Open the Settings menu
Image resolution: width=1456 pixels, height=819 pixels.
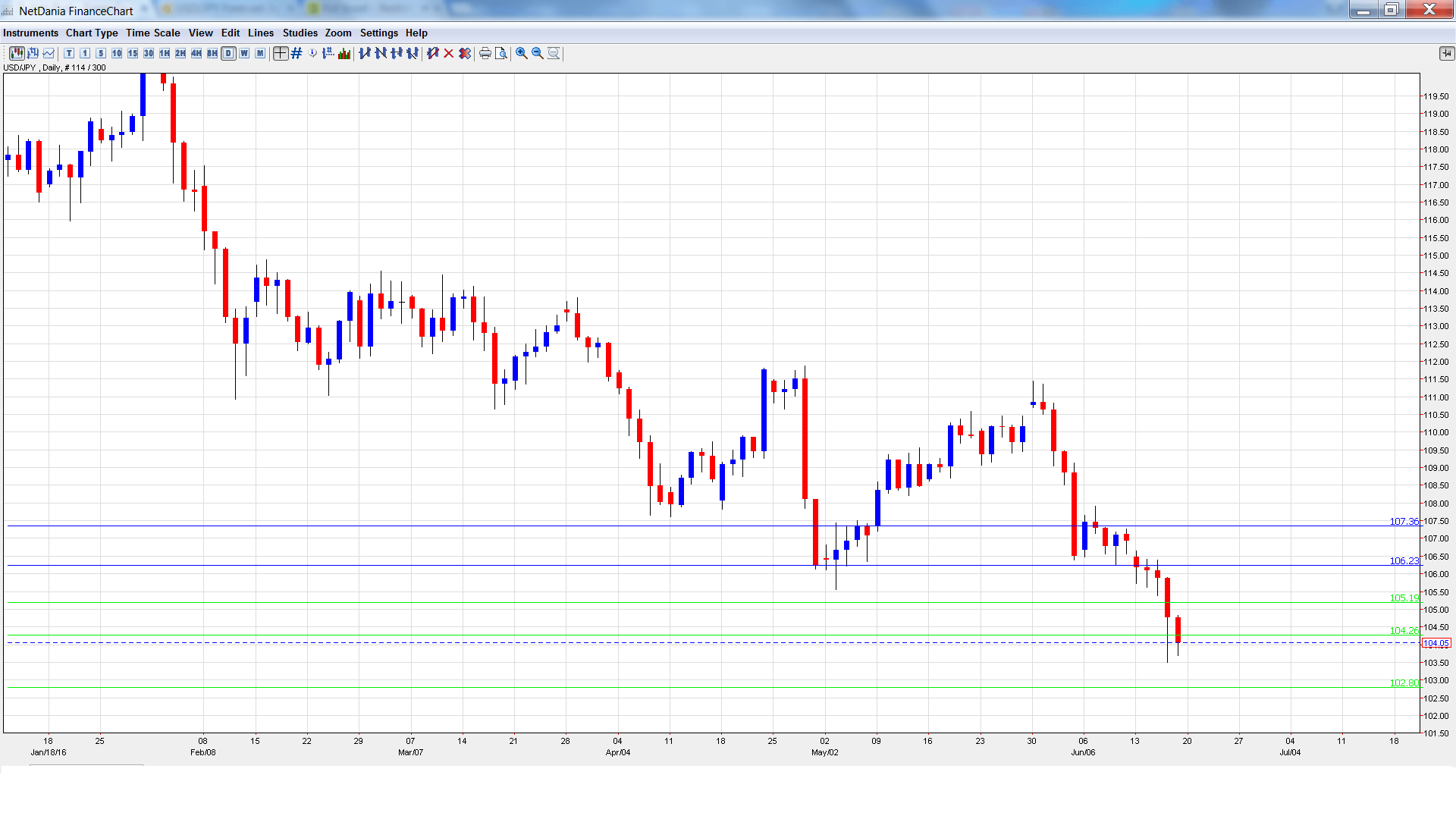[378, 33]
